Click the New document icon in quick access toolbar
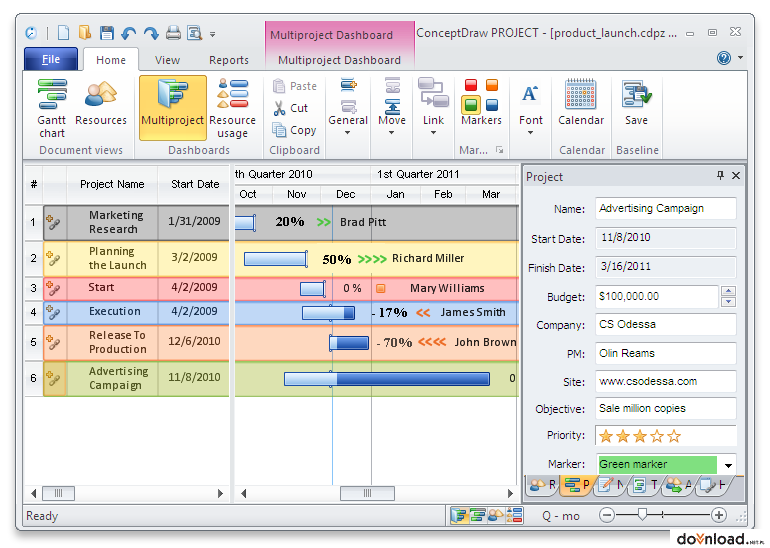The width and height of the screenshot is (770, 548). [63, 33]
